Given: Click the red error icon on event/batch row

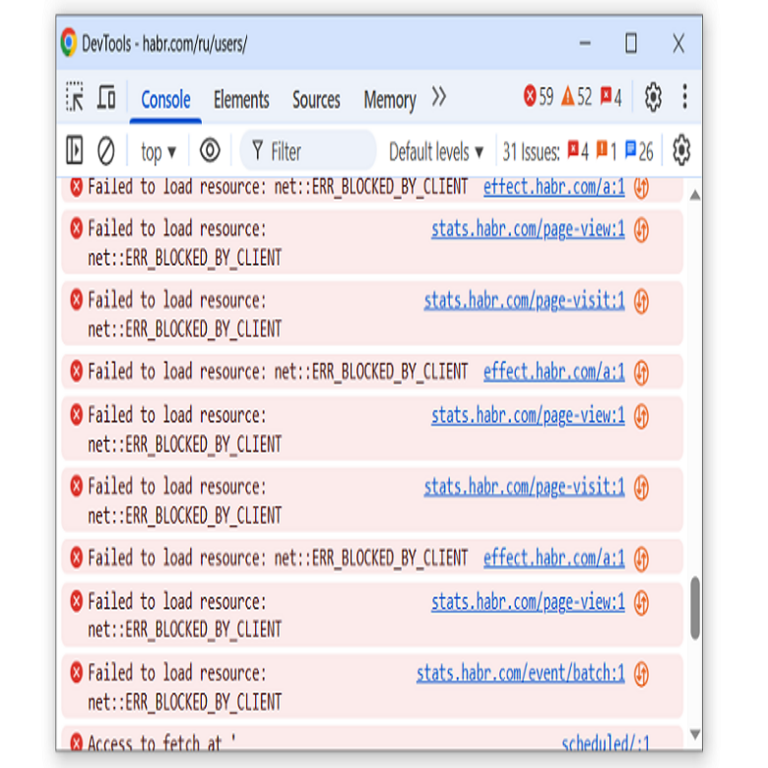Looking at the screenshot, I should tap(76, 672).
